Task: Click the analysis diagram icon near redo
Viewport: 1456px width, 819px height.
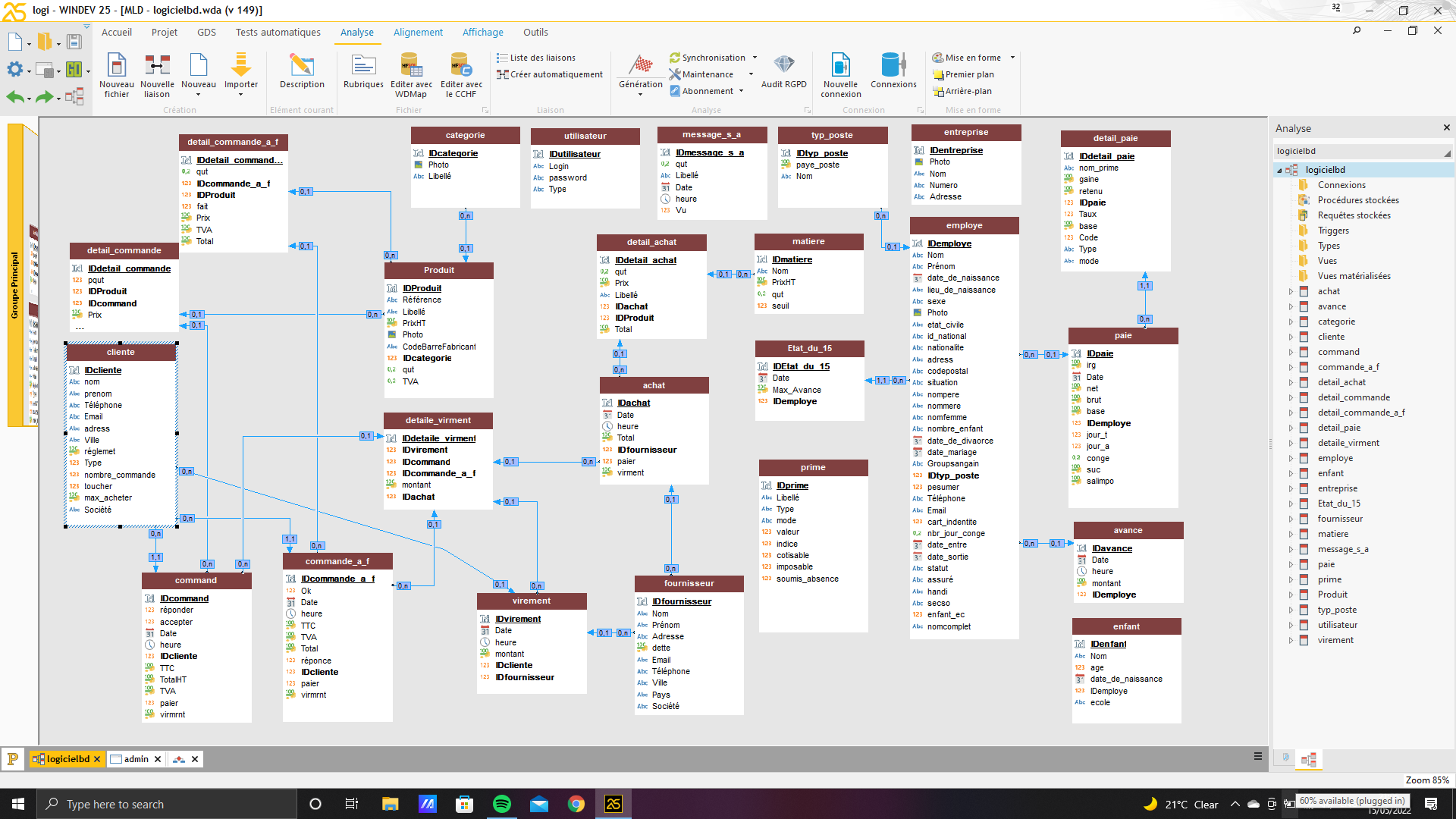Action: pos(74,96)
